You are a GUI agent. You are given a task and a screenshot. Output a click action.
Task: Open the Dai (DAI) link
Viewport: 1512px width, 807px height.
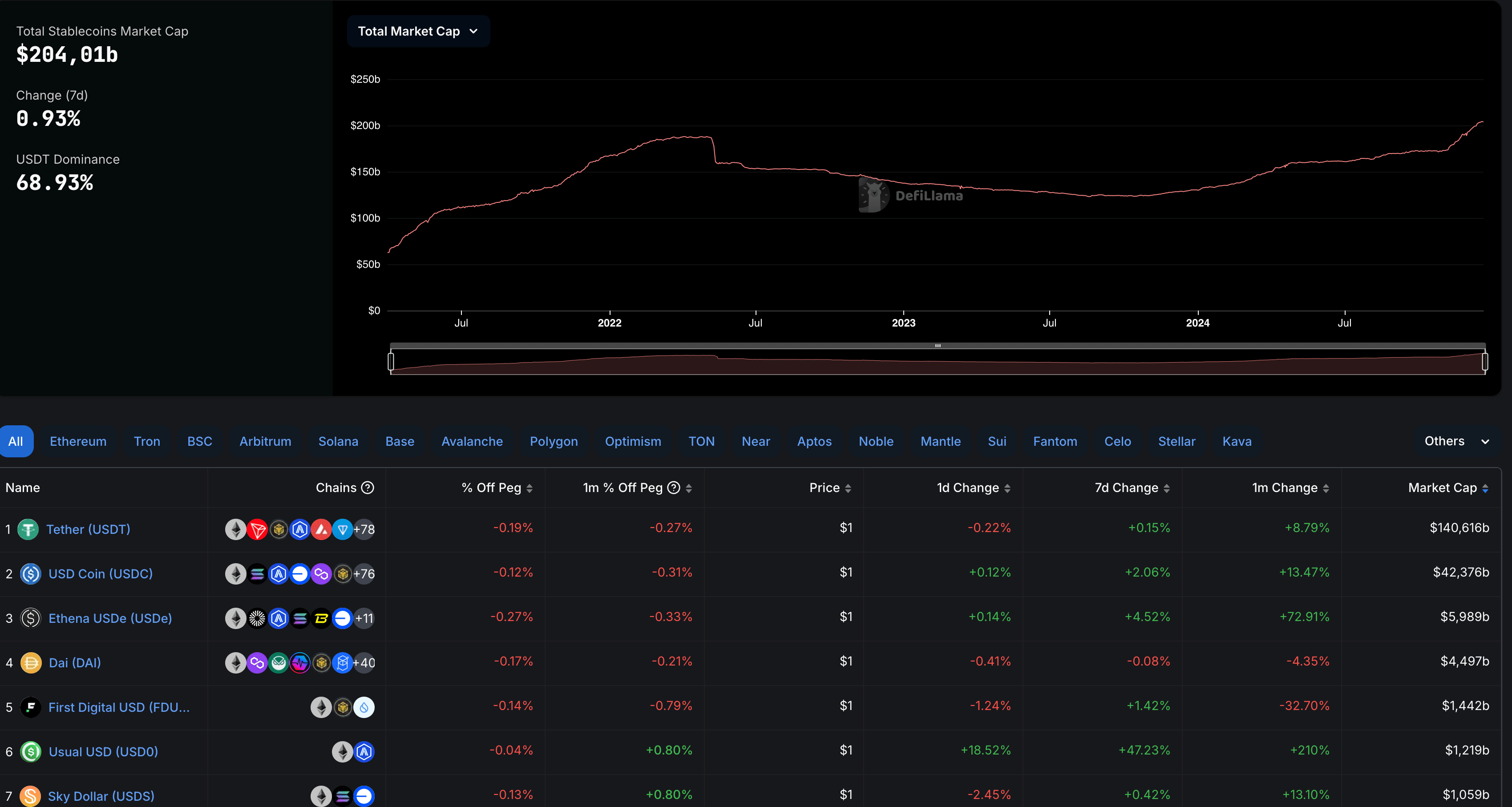(x=75, y=662)
